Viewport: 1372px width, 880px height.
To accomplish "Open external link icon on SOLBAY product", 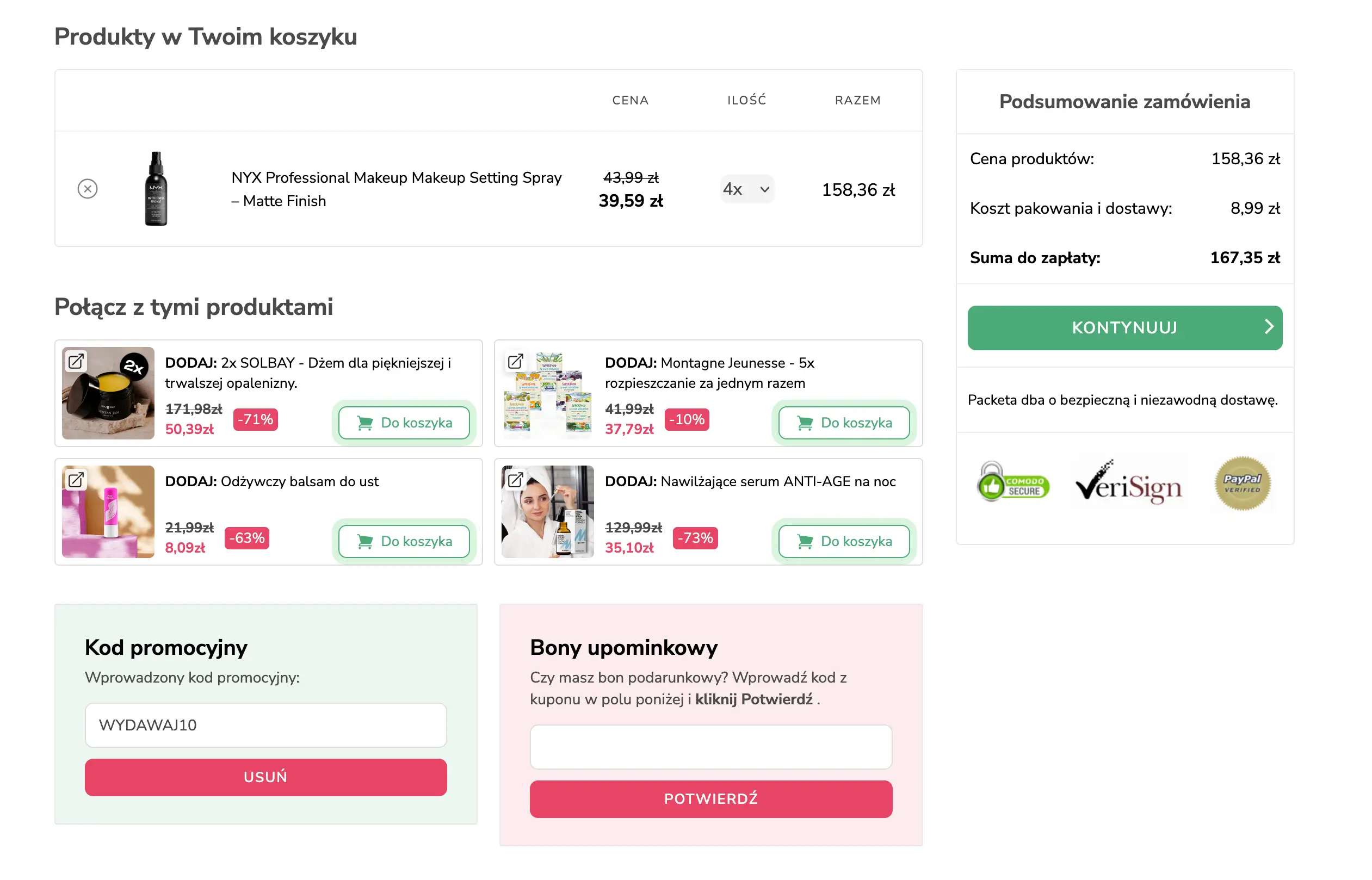I will click(x=76, y=361).
